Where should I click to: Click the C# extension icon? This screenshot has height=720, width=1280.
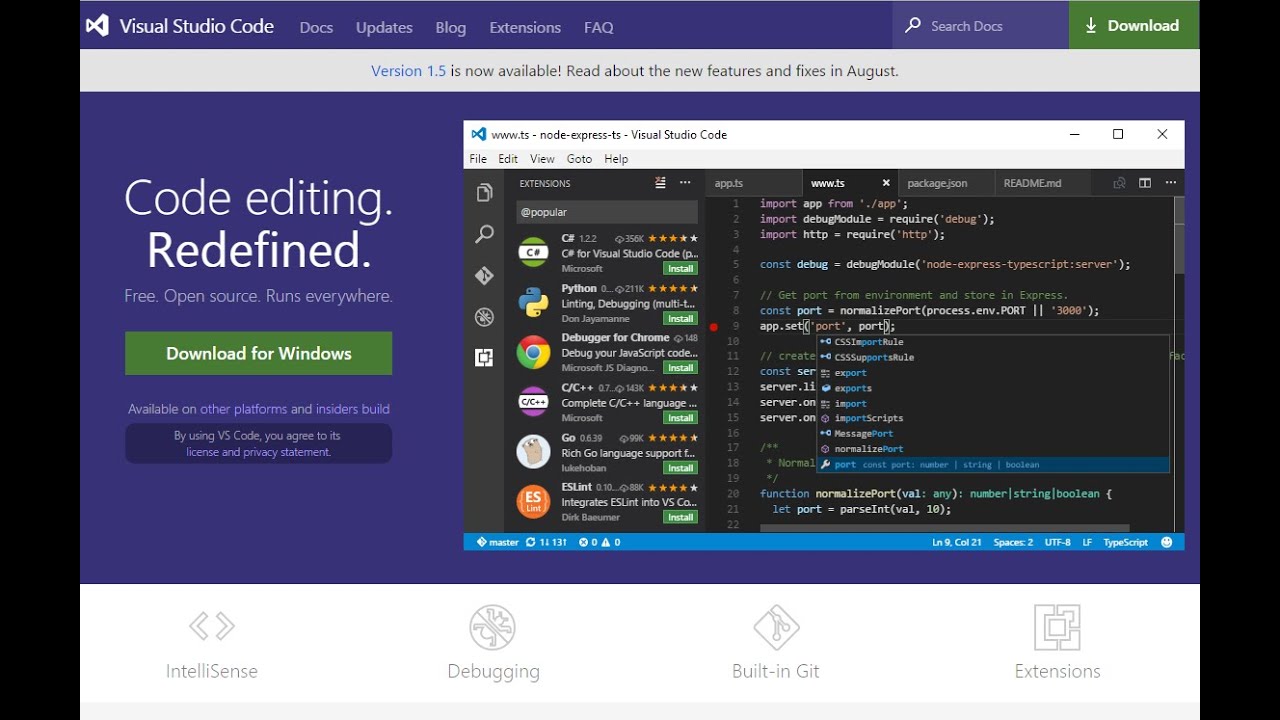click(x=533, y=252)
